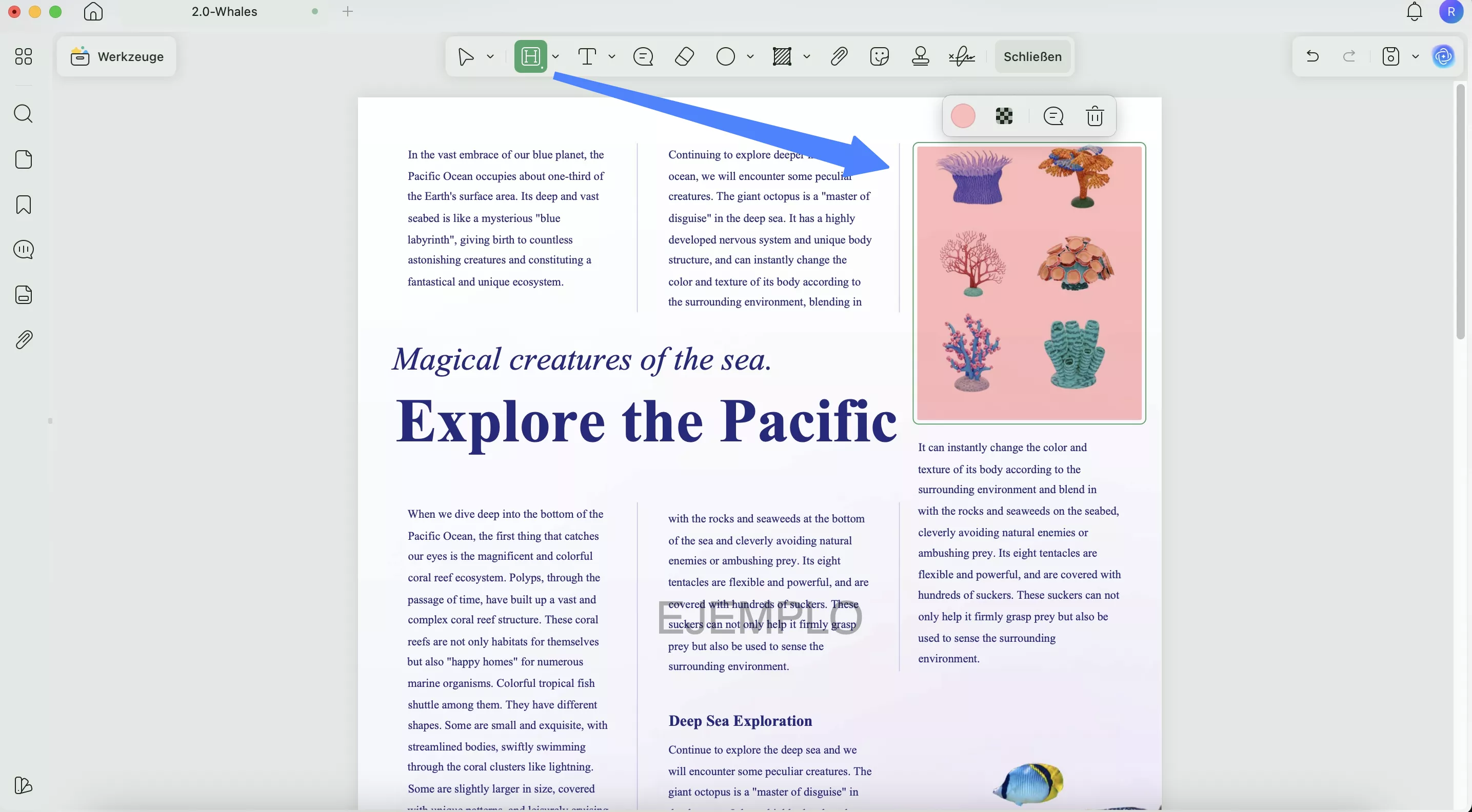Screen dimensions: 1472x812
Task: Switch to the 2.0-Whales tab
Action: [223, 11]
